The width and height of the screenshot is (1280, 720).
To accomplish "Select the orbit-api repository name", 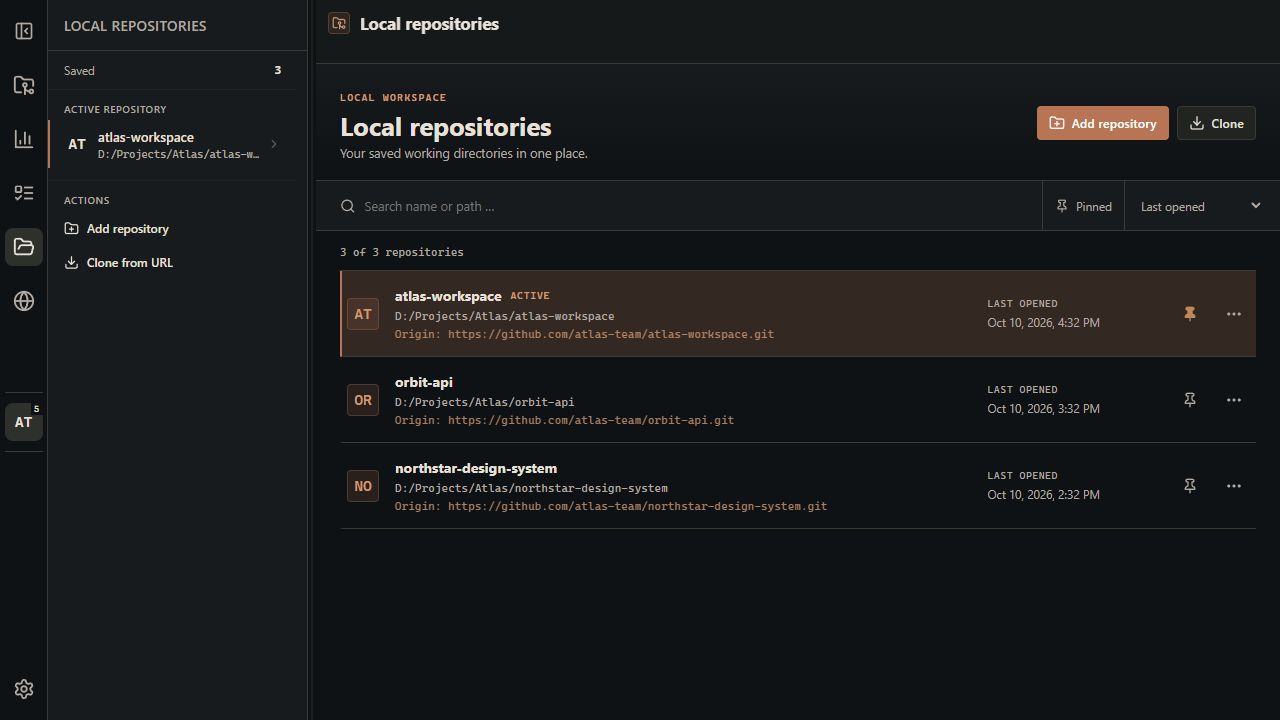I will pyautogui.click(x=424, y=382).
